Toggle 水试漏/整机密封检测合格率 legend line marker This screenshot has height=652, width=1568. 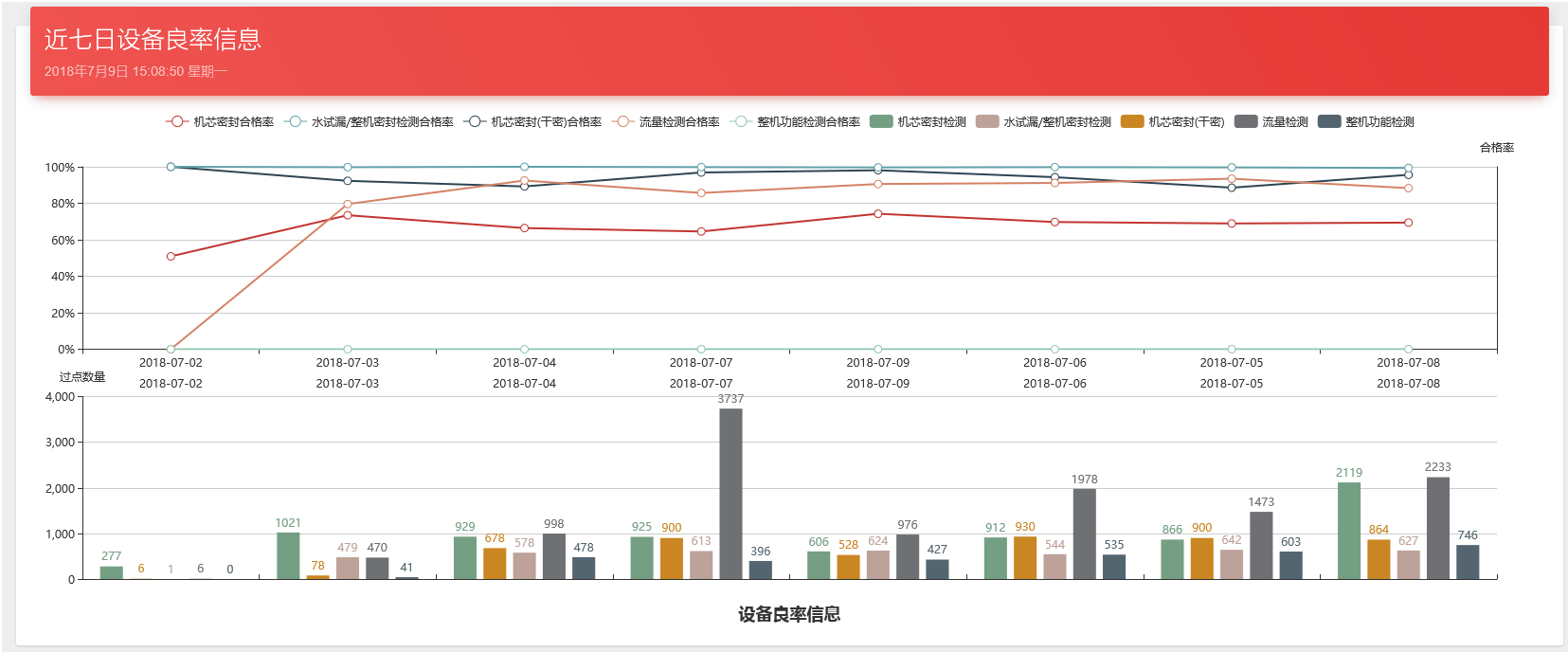tap(295, 121)
